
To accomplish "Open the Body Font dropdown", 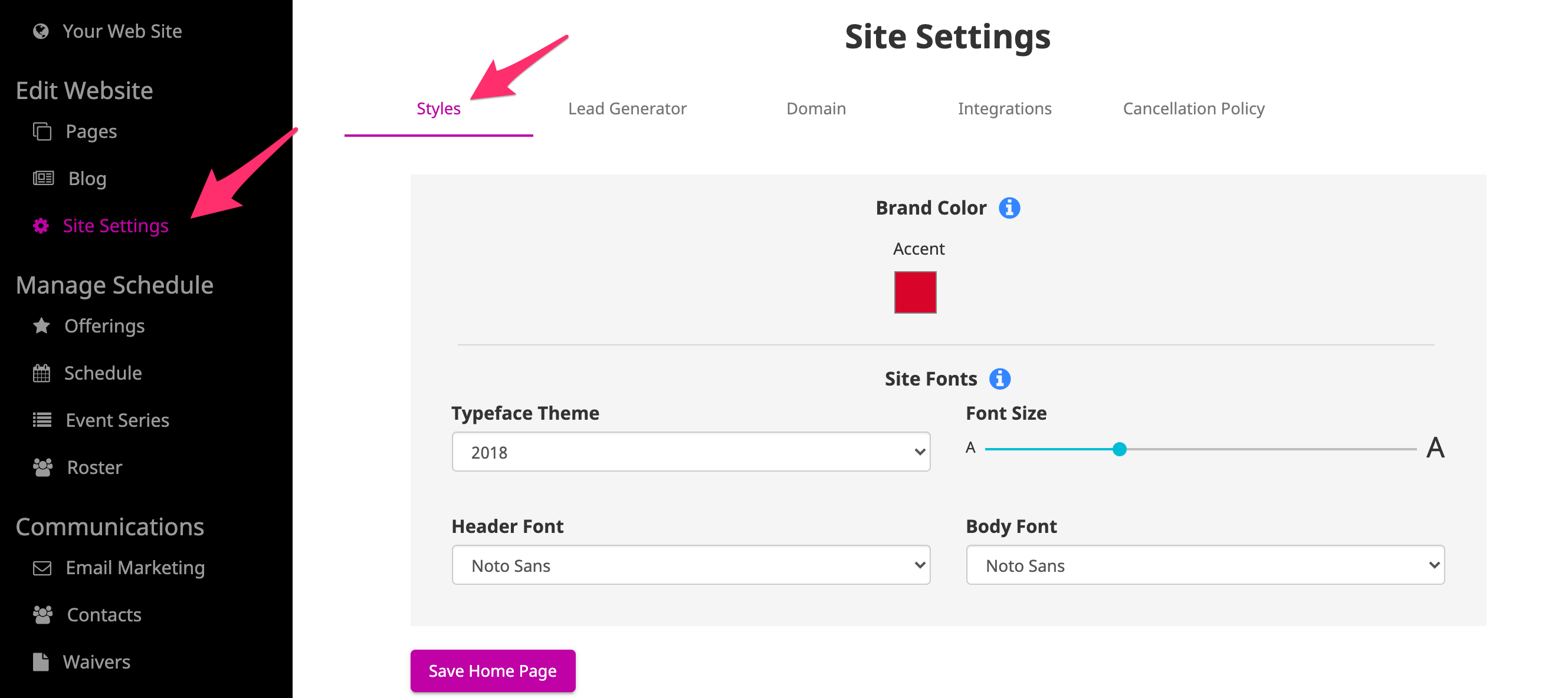I will [x=1205, y=565].
